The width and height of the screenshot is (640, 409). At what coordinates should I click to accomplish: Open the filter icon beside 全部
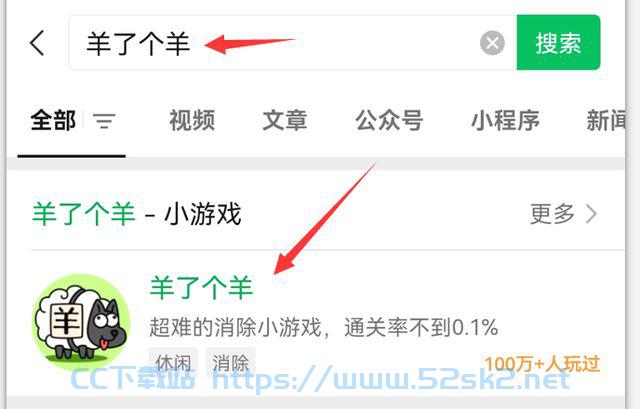tap(104, 121)
